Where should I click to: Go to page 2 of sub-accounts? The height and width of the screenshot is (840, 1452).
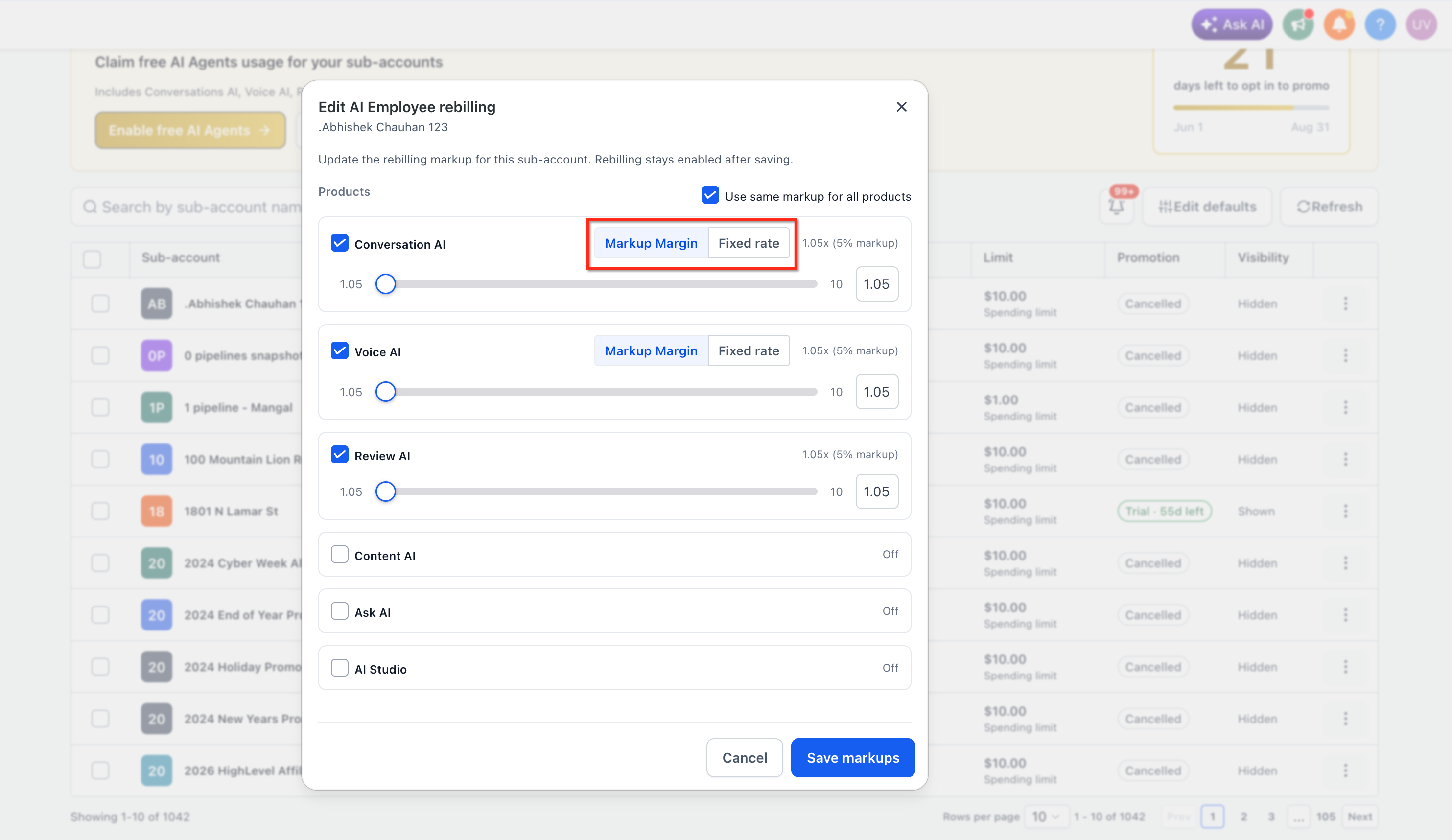pos(1243,817)
